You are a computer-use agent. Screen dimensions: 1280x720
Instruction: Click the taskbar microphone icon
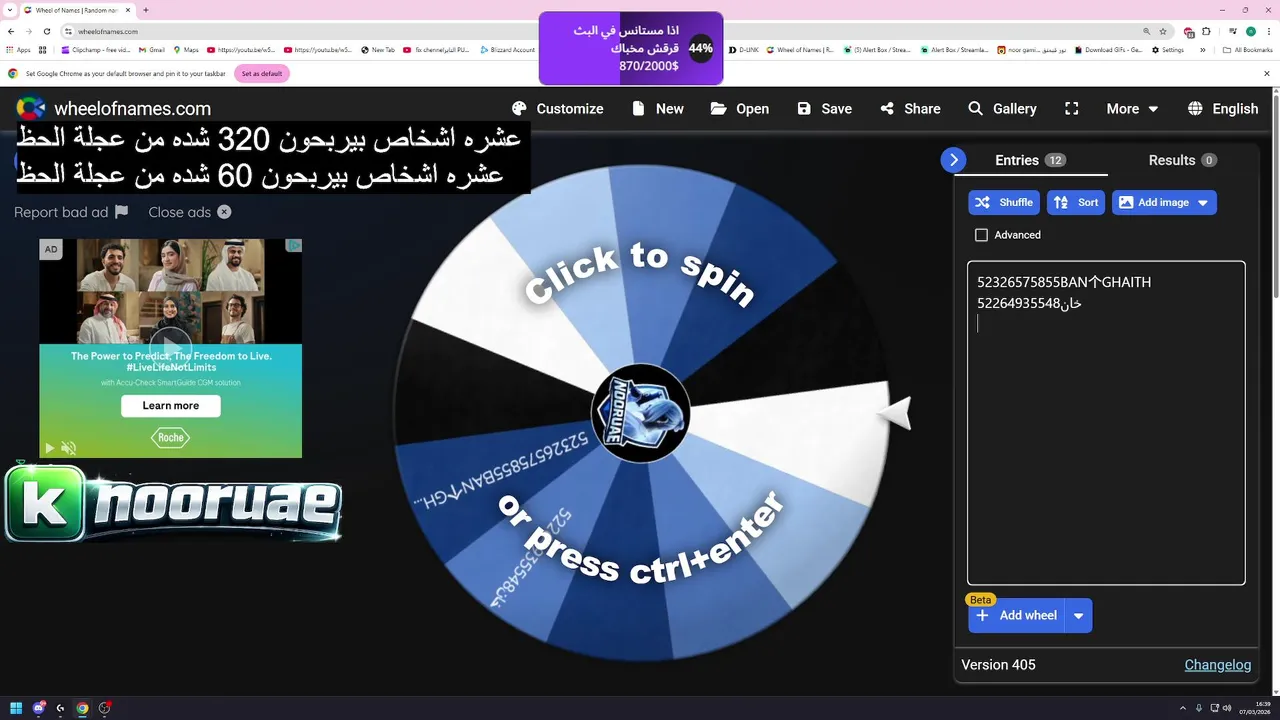pos(1199,708)
